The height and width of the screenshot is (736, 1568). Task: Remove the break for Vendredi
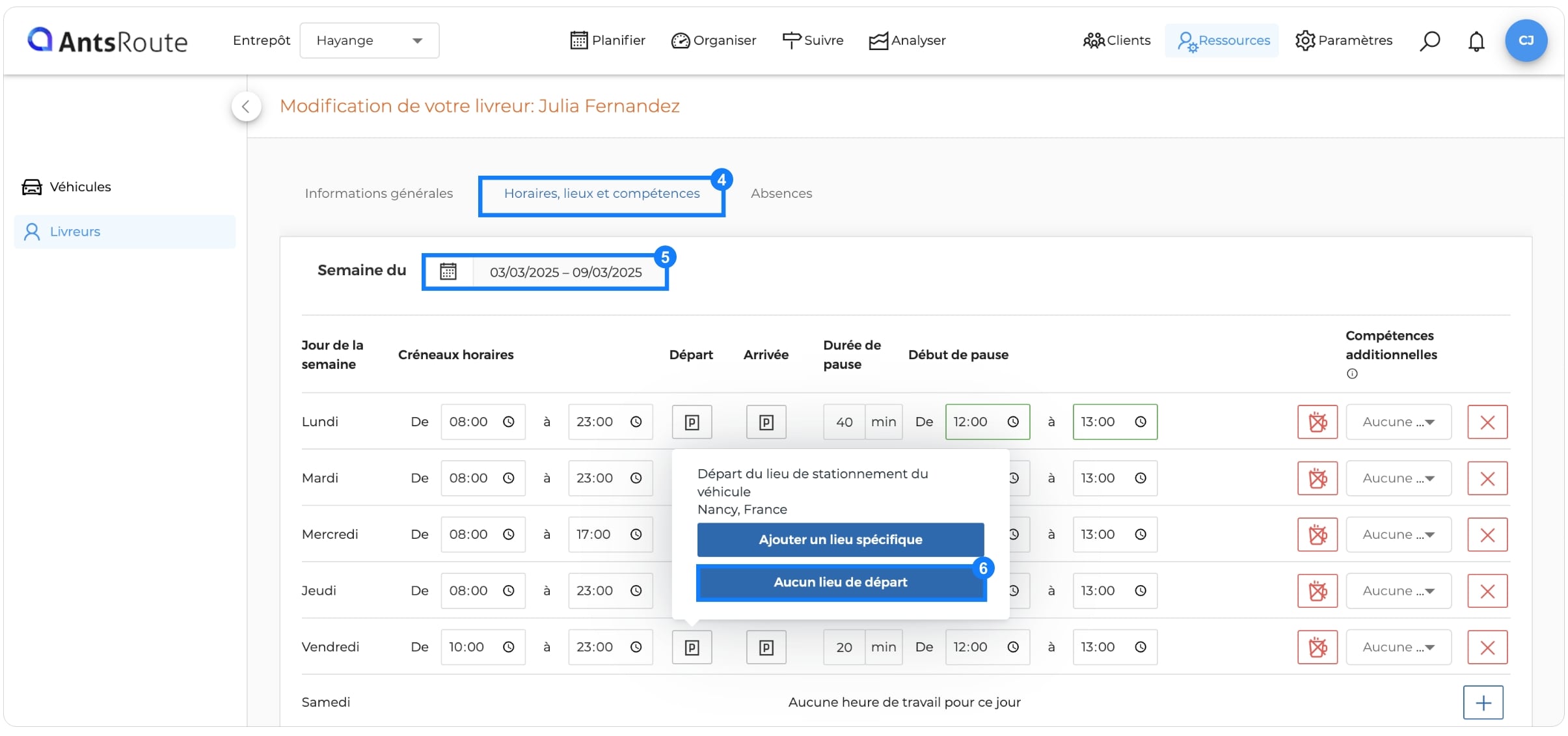1318,647
